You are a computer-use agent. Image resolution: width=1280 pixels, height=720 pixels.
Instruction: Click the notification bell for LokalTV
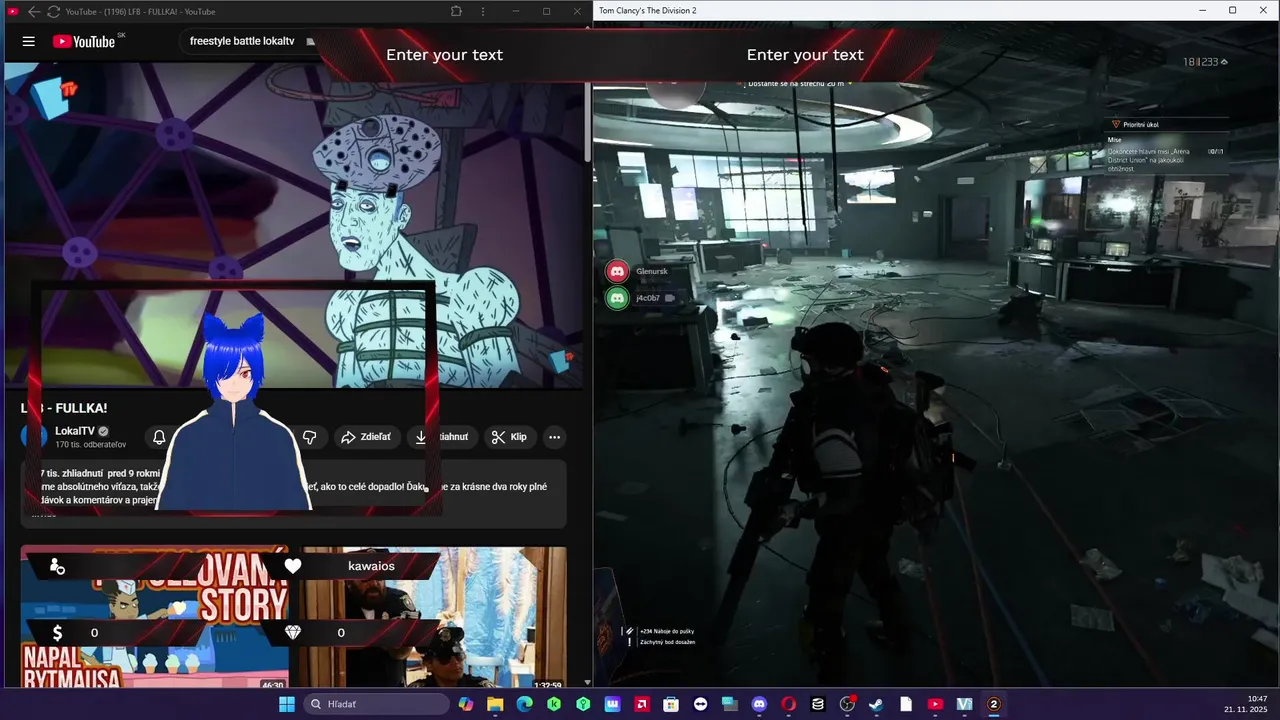click(x=159, y=437)
